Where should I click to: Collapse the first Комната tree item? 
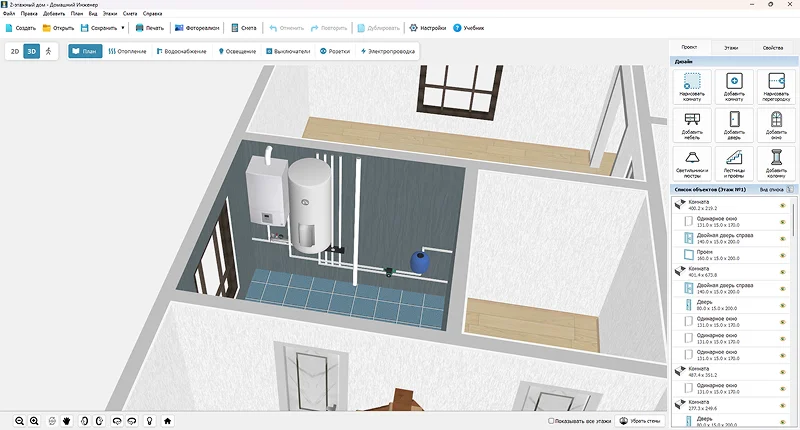click(679, 203)
